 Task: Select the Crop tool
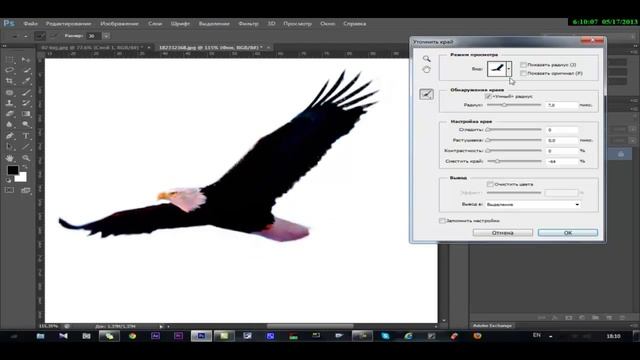[x=10, y=81]
